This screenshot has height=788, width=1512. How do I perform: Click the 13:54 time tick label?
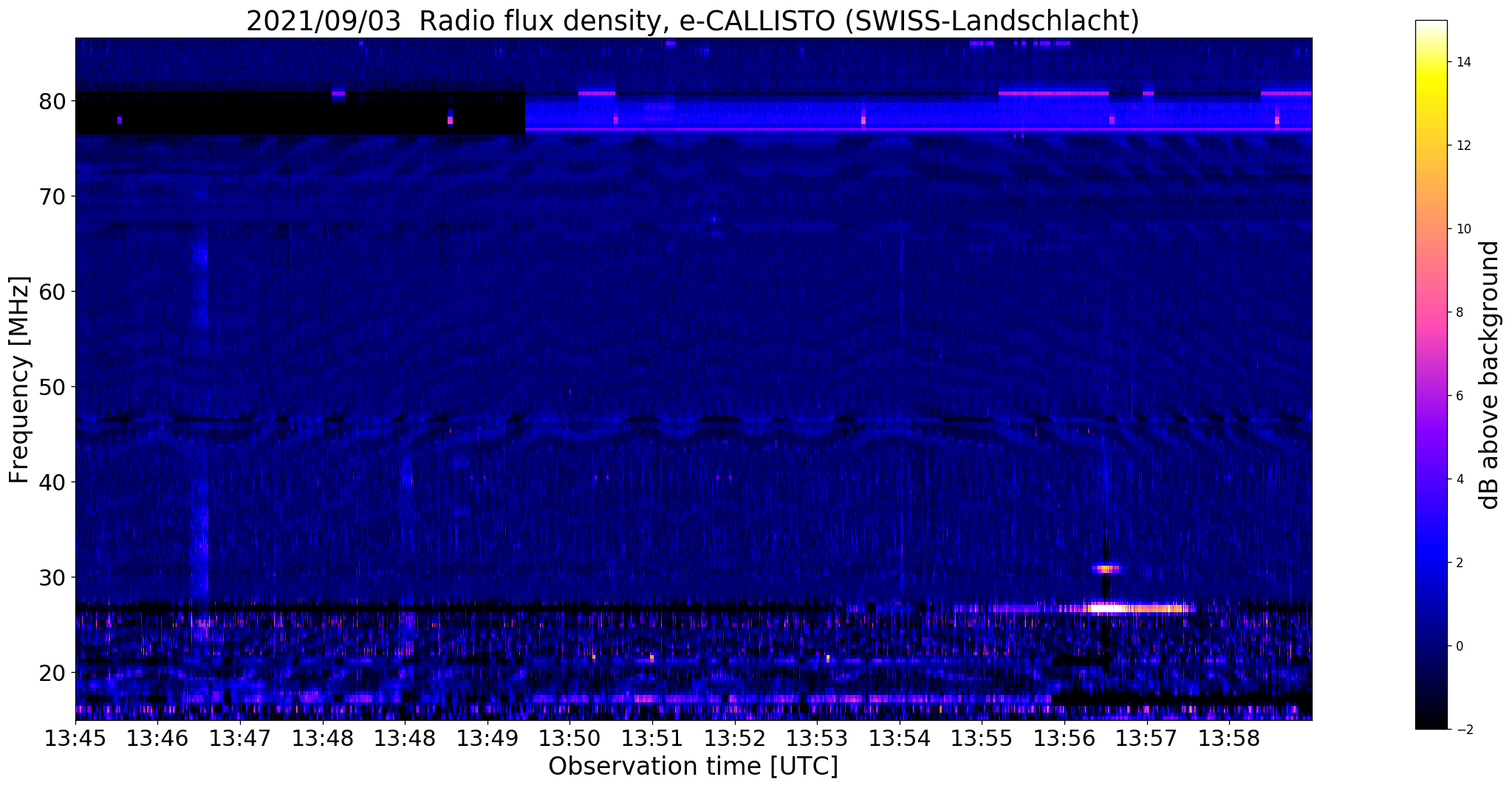pyautogui.click(x=899, y=739)
